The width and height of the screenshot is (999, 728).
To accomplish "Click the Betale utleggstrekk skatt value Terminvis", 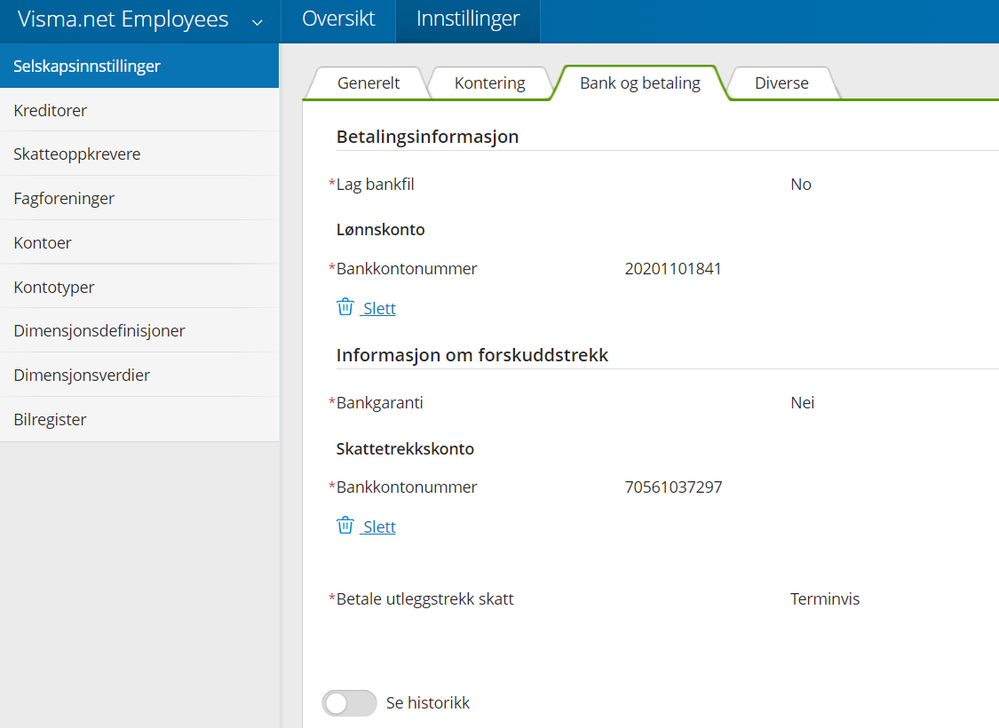I will (x=825, y=599).
